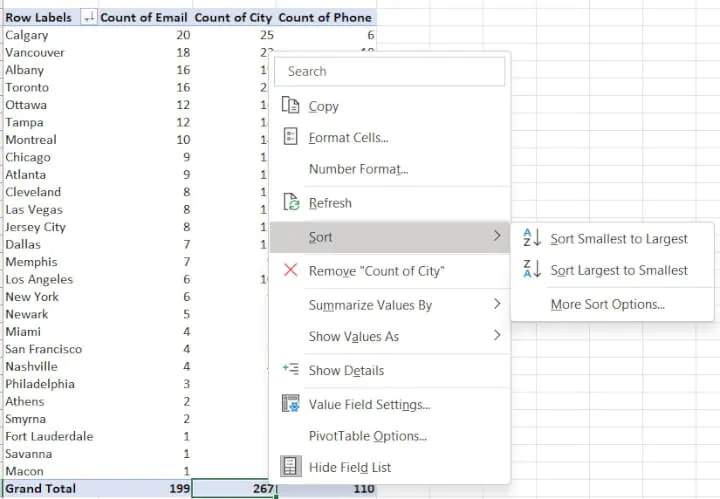
Task: Select the Los Angeles row label
Action: [x=39, y=279]
